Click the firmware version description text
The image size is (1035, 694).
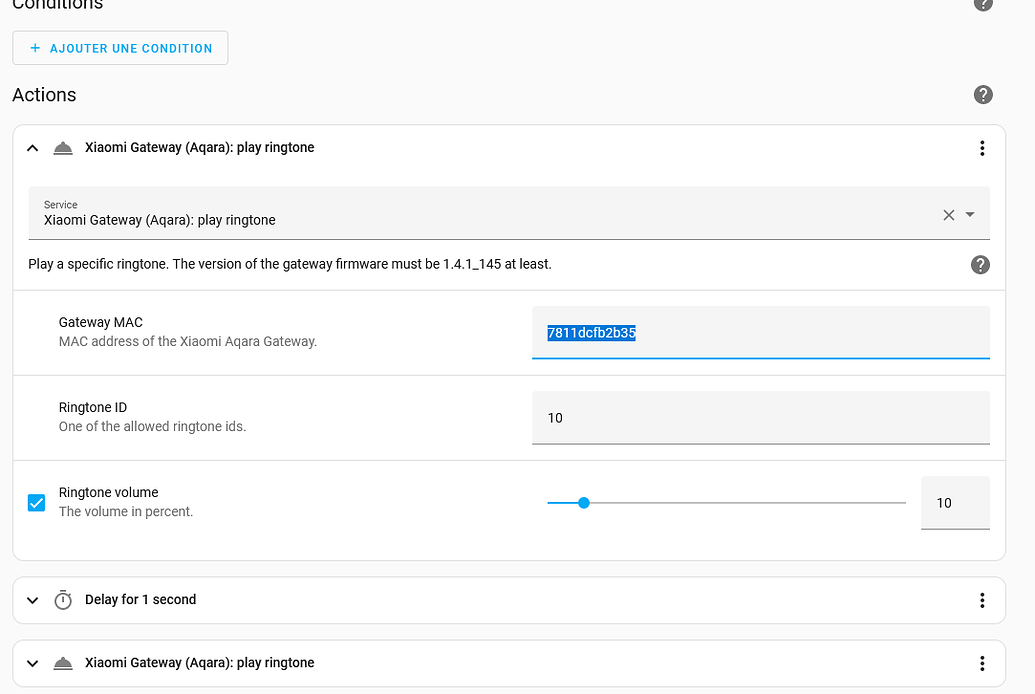(x=290, y=264)
